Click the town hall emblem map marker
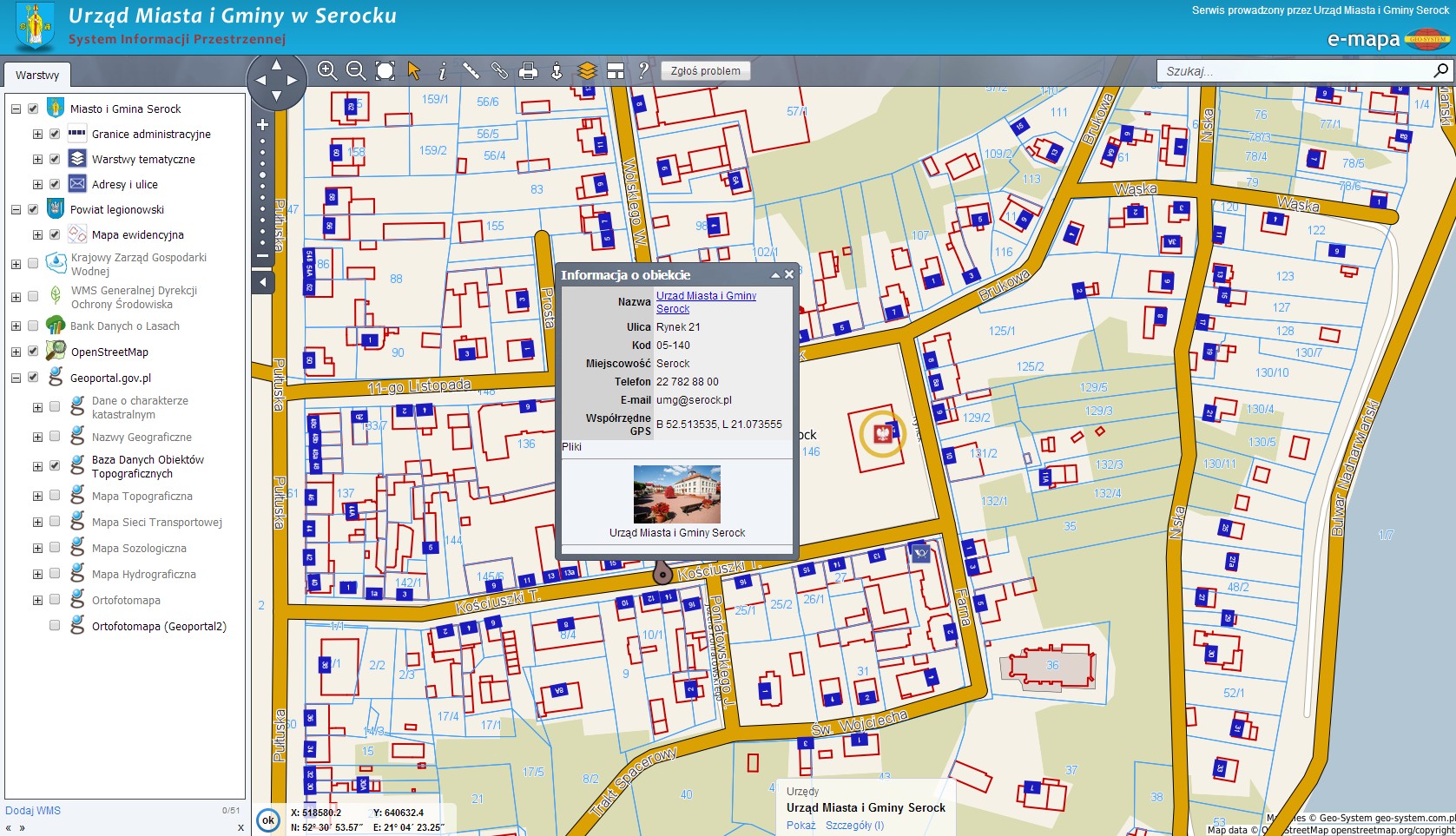Image resolution: width=1456 pixels, height=836 pixels. pyautogui.click(x=882, y=433)
